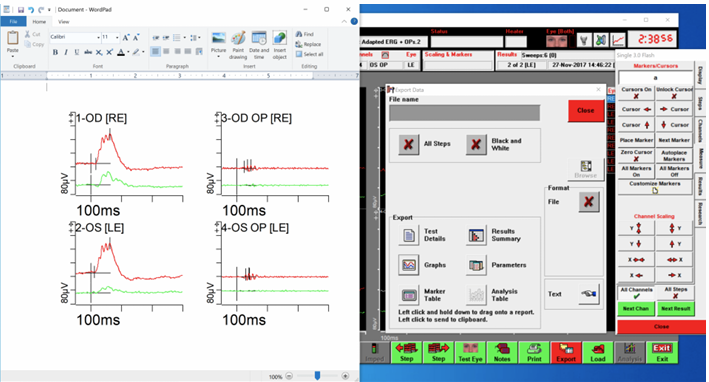
Task: Adjust the WordPad zoom slider
Action: pos(317,376)
